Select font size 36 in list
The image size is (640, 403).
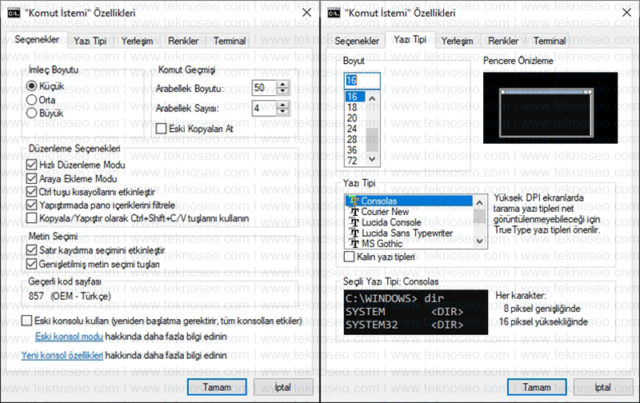tap(356, 150)
